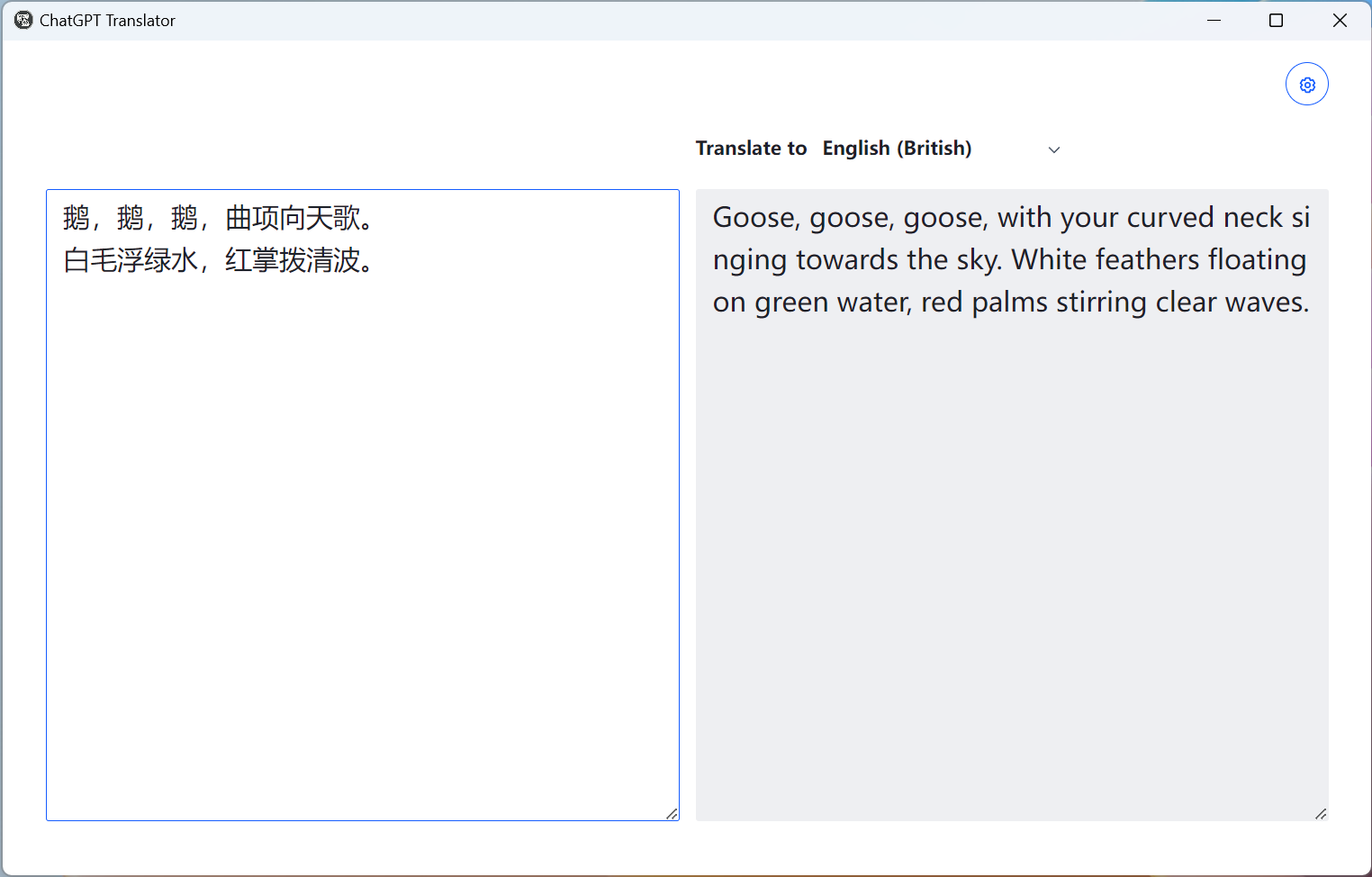Click the 'ChatGPT Translator' window title
Image resolution: width=1372 pixels, height=877 pixels.
click(107, 21)
